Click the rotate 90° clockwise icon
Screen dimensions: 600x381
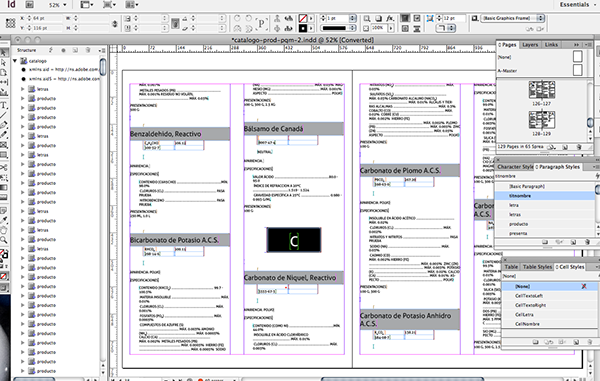click(x=237, y=18)
